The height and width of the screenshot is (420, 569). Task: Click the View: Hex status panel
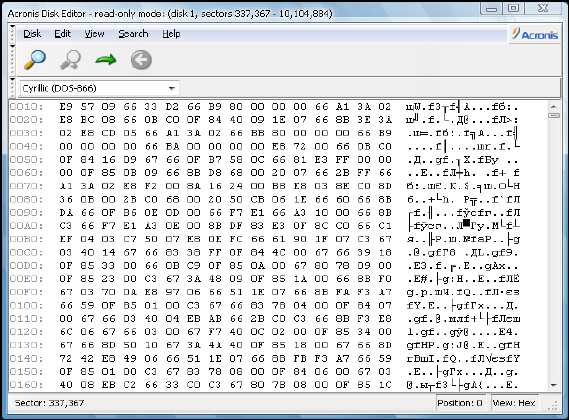pyautogui.click(x=513, y=403)
